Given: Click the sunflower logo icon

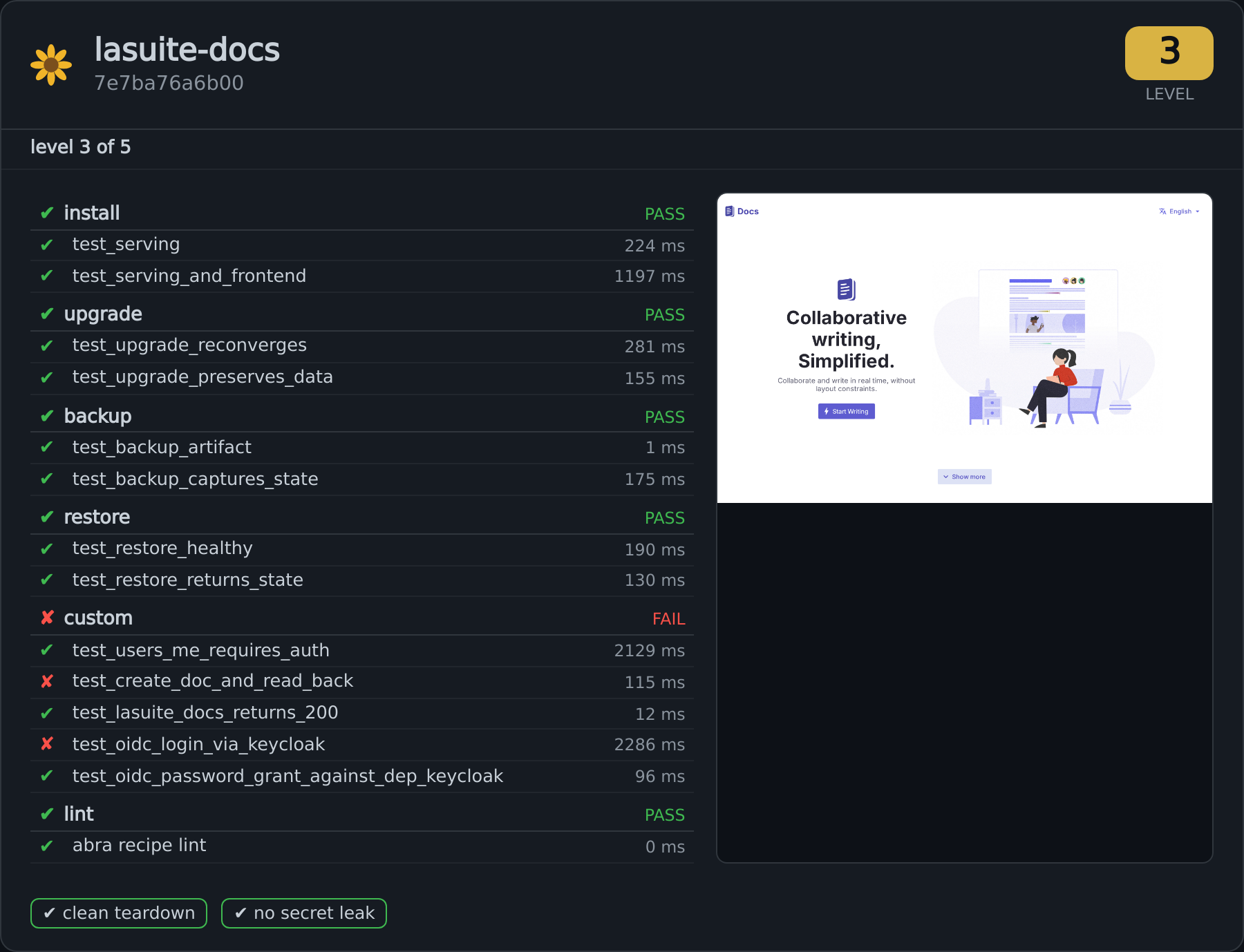Looking at the screenshot, I should (x=51, y=65).
